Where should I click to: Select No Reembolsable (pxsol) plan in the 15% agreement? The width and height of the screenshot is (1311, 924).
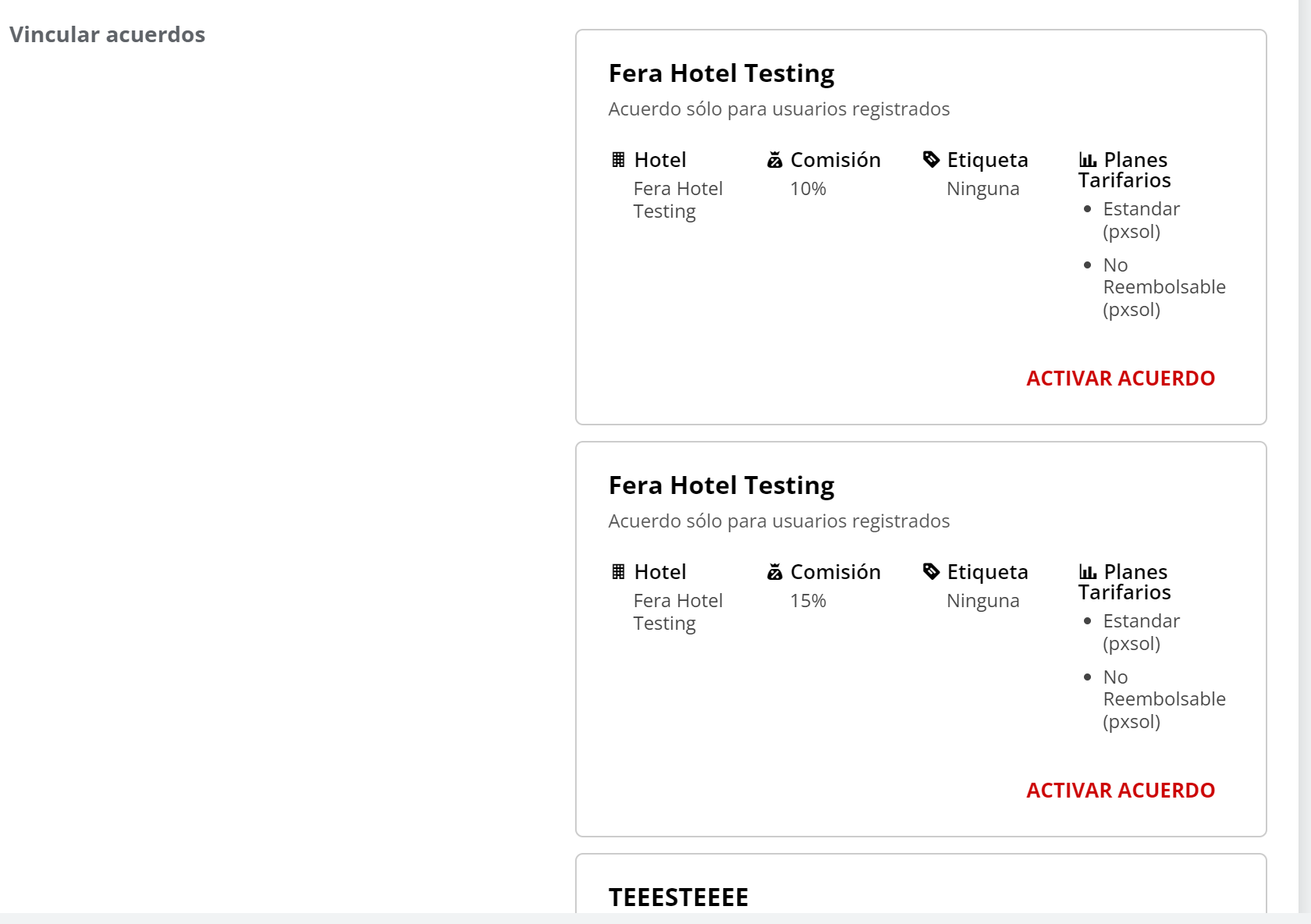1164,699
